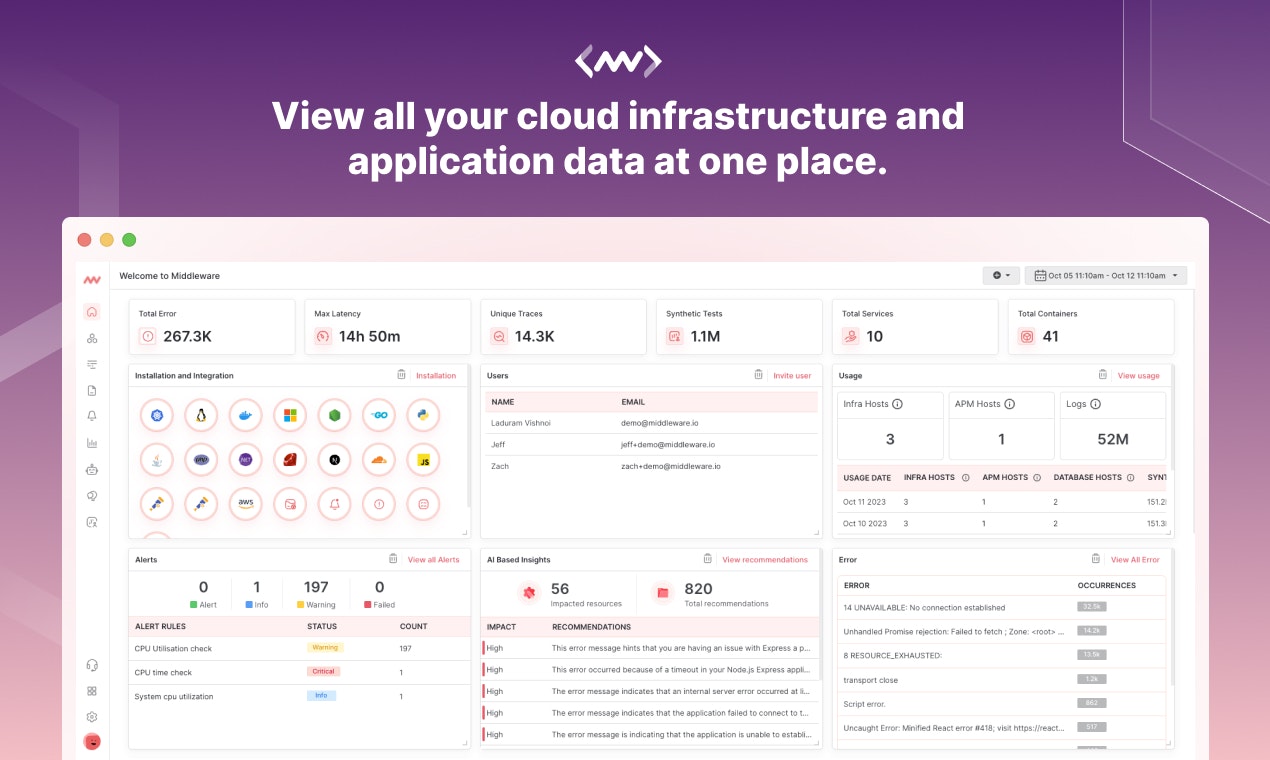Select the Node.js green hexagon integration icon
Image resolution: width=1270 pixels, height=760 pixels.
click(x=334, y=415)
